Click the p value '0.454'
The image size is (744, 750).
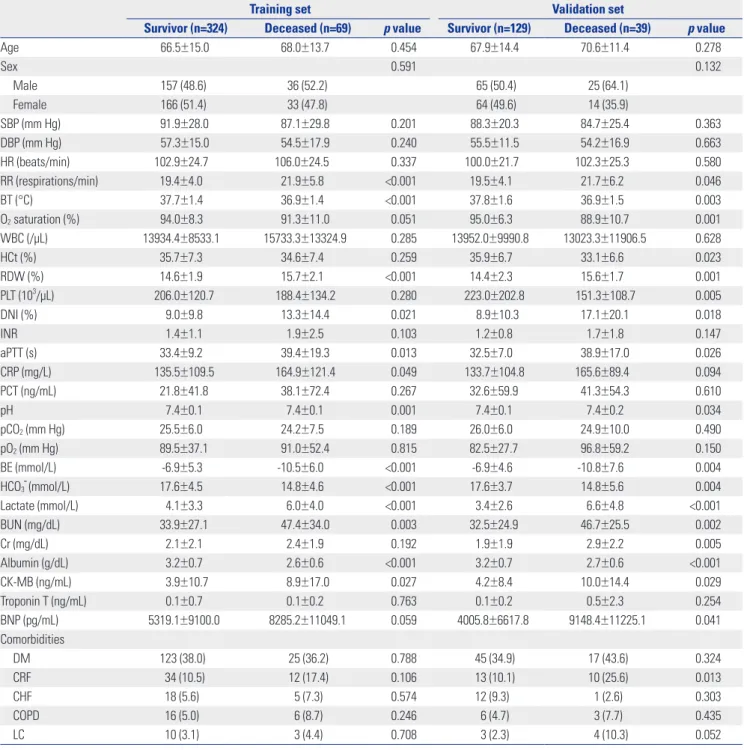[403, 47]
